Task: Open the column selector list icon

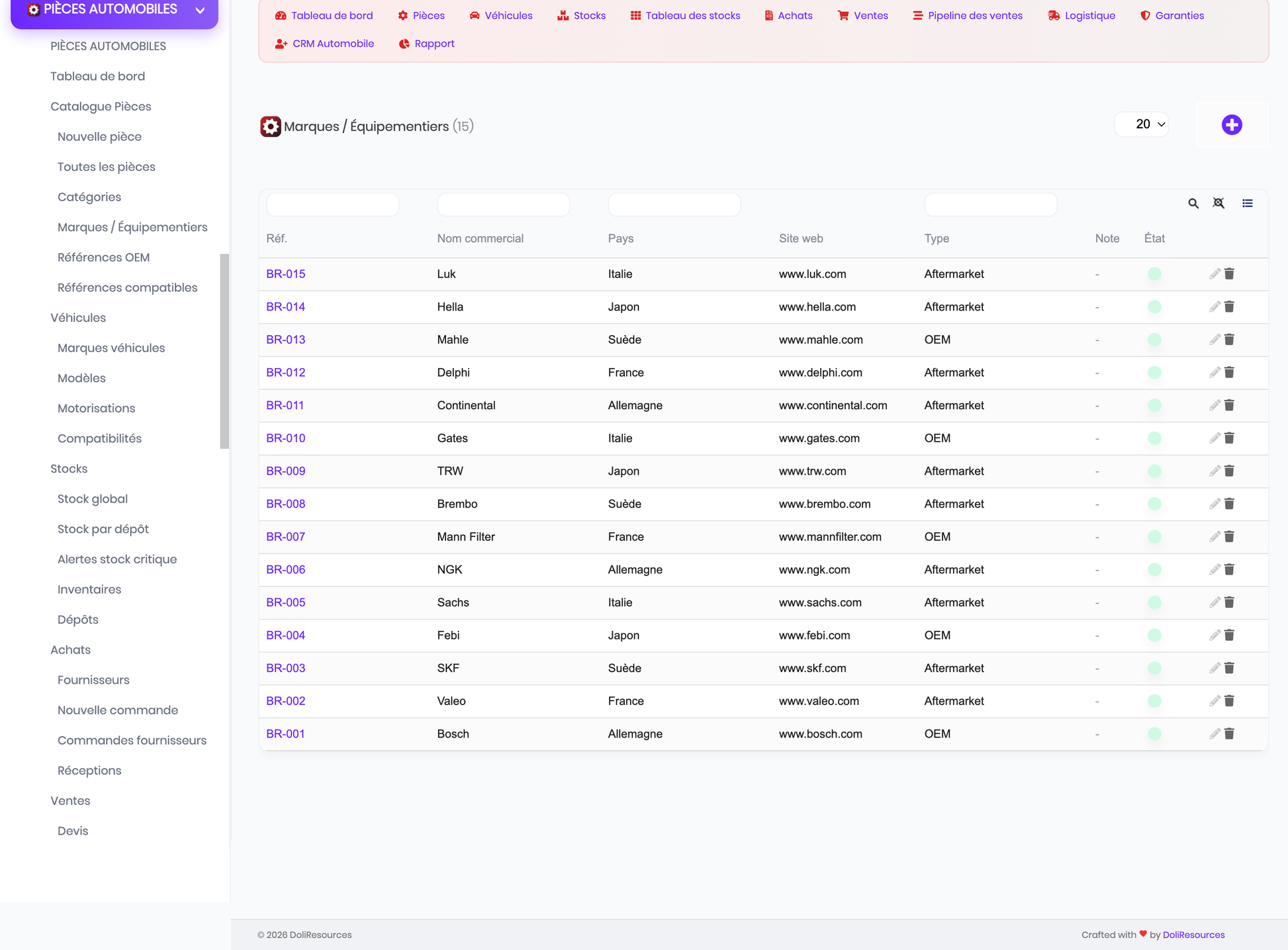Action: pos(1248,203)
